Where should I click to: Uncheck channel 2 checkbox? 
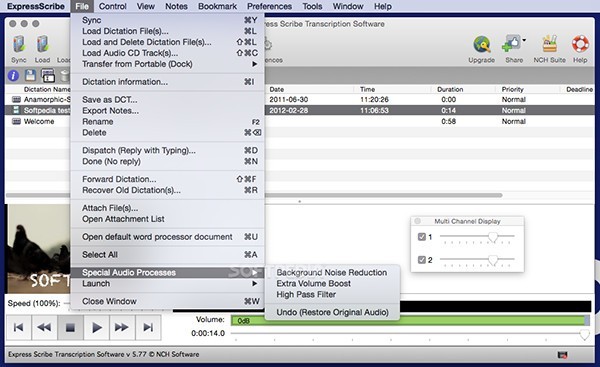tap(422, 260)
